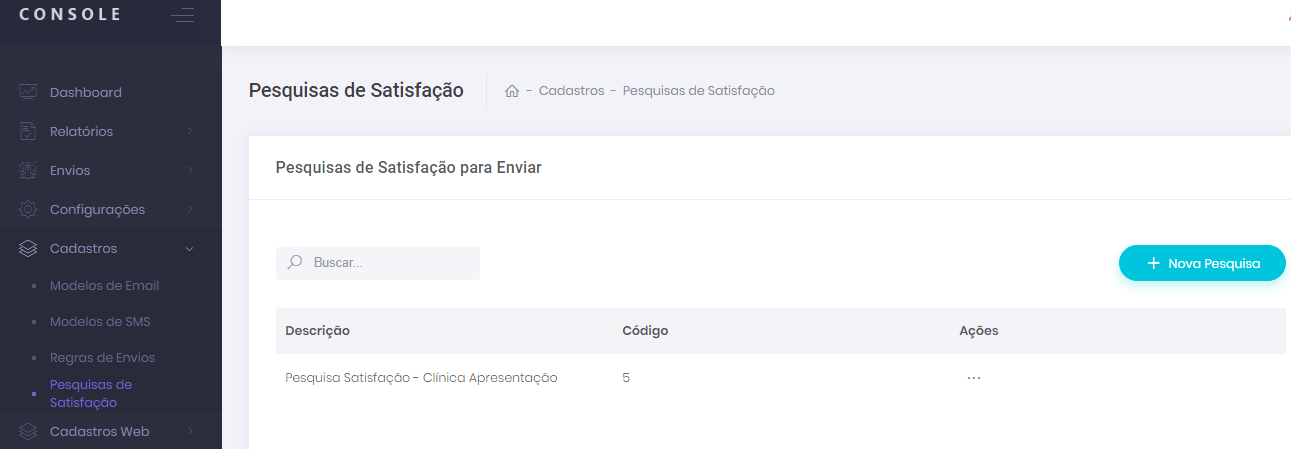Open the actions ellipsis for Pesquisa Satisfação row
Screen dimensions: 1291x449
click(x=974, y=378)
